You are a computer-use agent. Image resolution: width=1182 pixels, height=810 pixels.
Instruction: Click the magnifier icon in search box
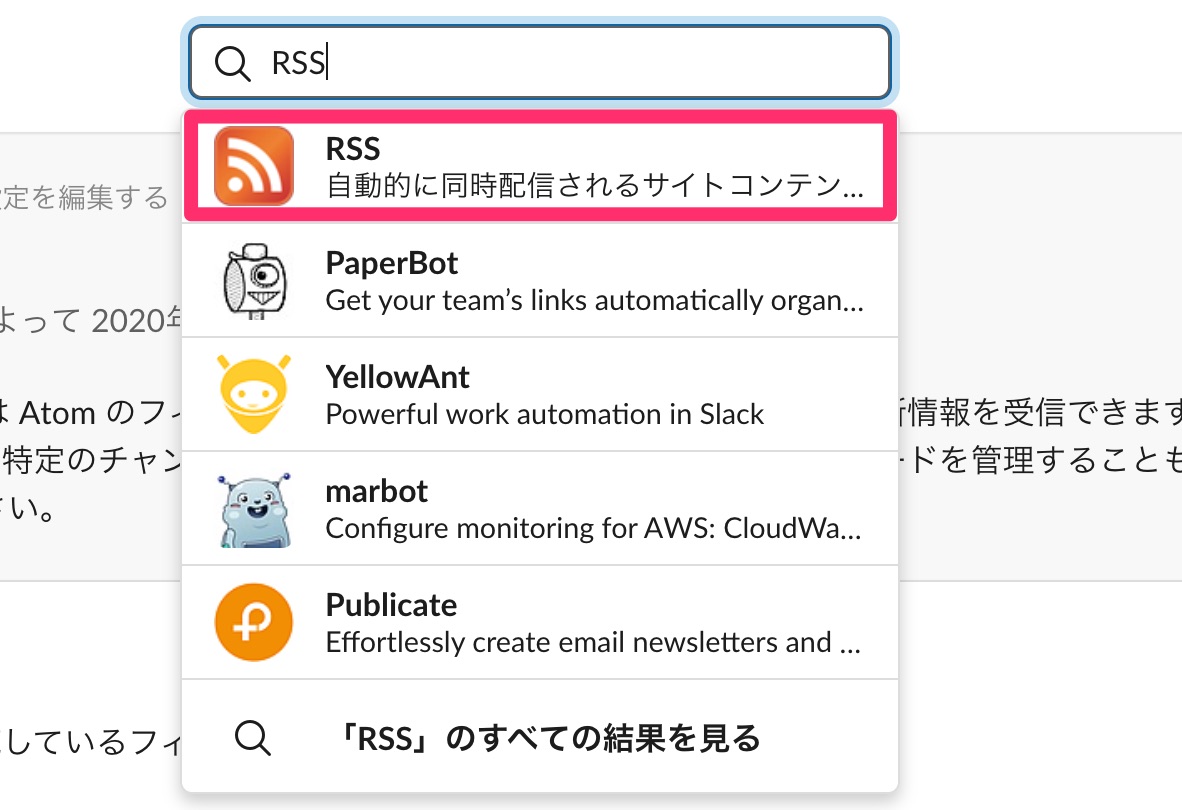coord(232,63)
